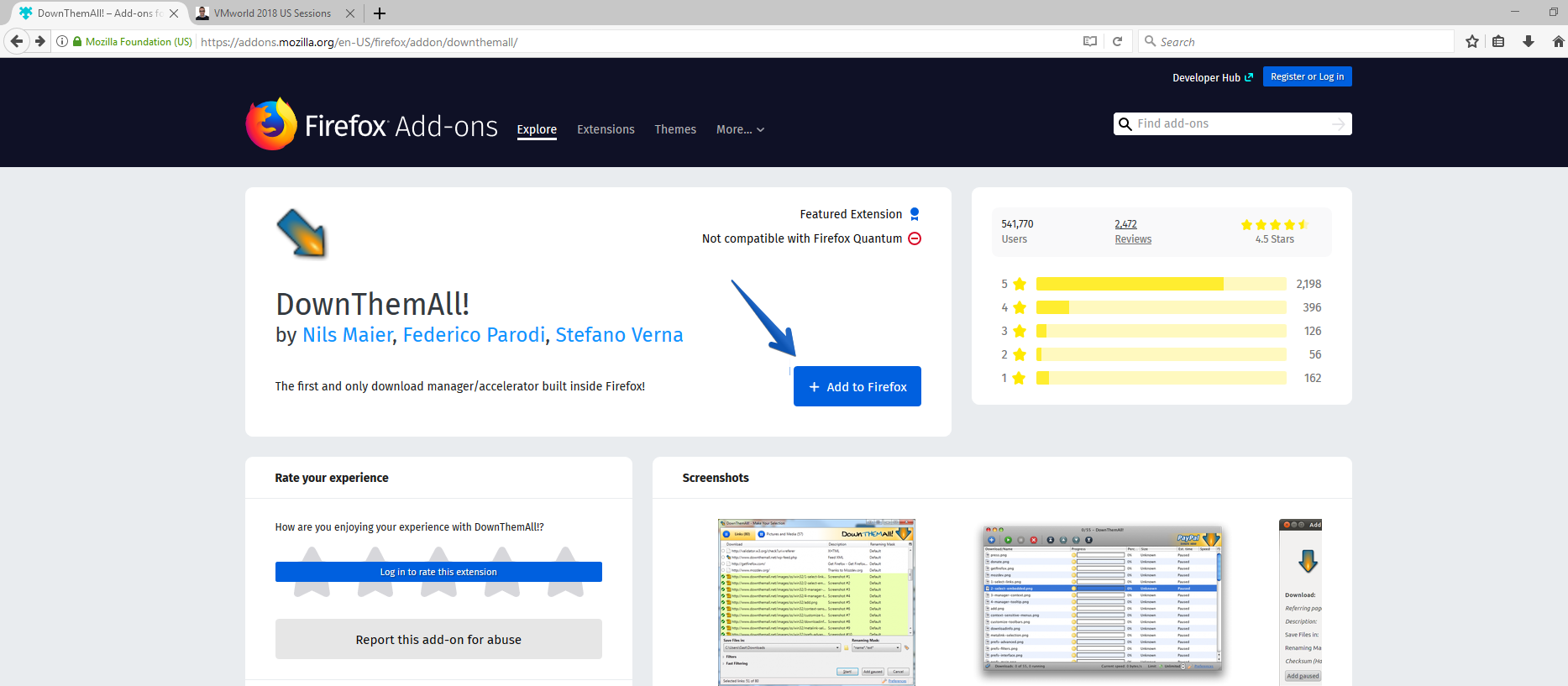Open Nils Maier author link
Image resolution: width=1568 pixels, height=686 pixels.
click(347, 335)
